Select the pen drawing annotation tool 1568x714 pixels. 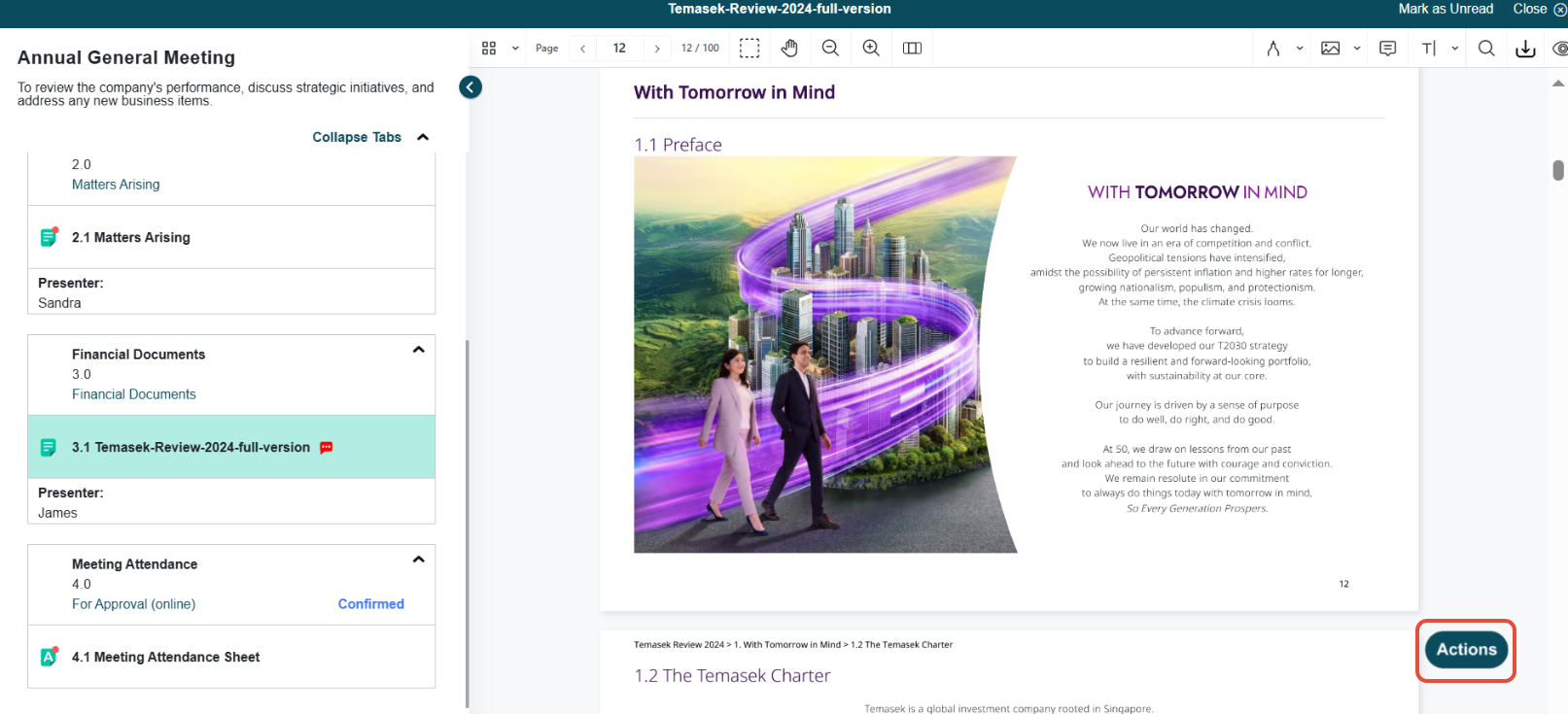click(1273, 48)
